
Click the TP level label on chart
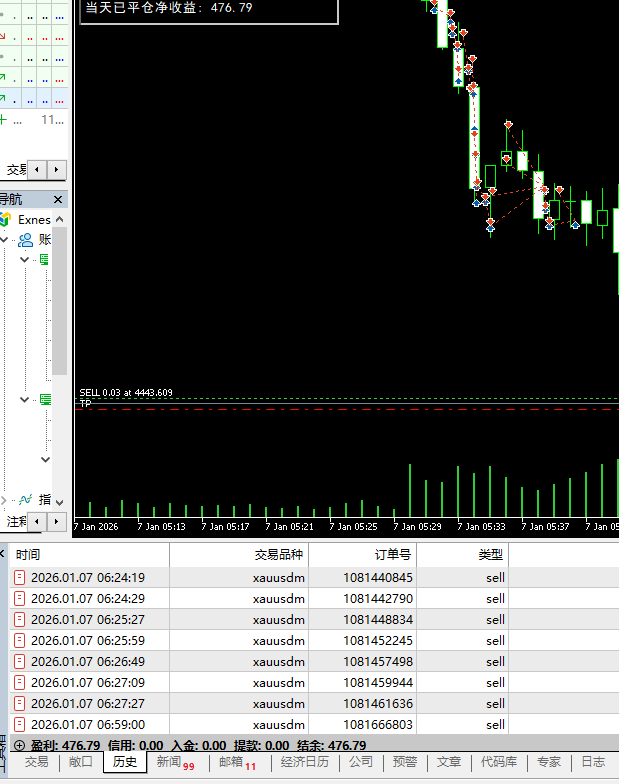(86, 403)
